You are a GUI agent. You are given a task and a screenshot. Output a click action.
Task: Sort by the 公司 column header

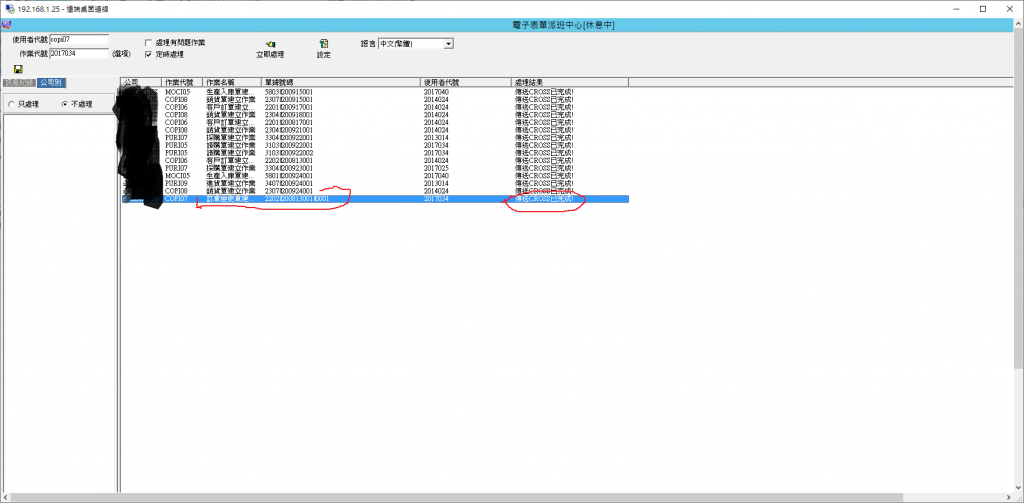(x=142, y=82)
